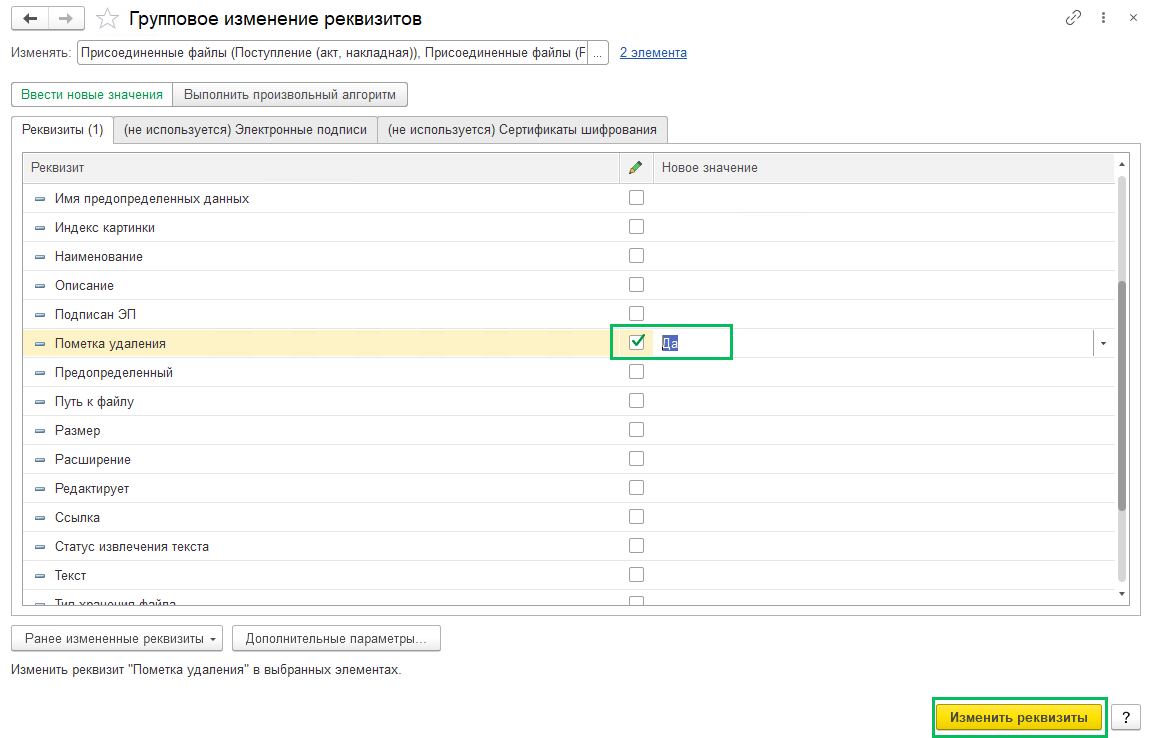This screenshot has height=738, width=1157.
Task: Click the Реквизит column header
Action: click(x=321, y=168)
